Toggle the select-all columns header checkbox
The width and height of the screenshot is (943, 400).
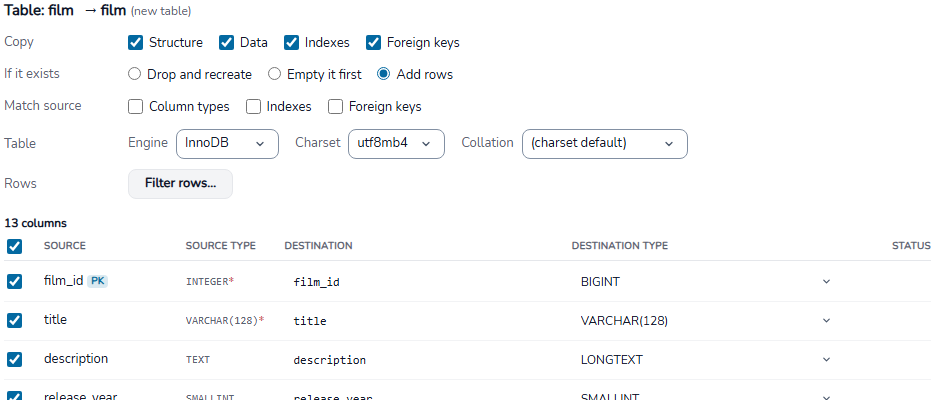click(14, 246)
